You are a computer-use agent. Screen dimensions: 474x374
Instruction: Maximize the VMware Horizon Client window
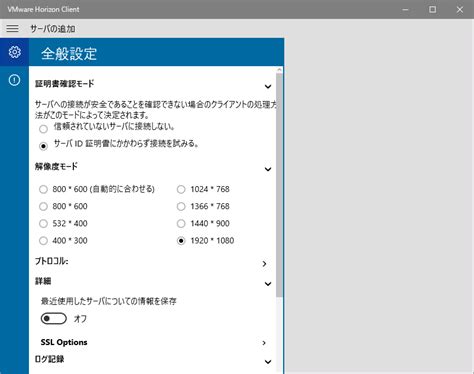[432, 9]
